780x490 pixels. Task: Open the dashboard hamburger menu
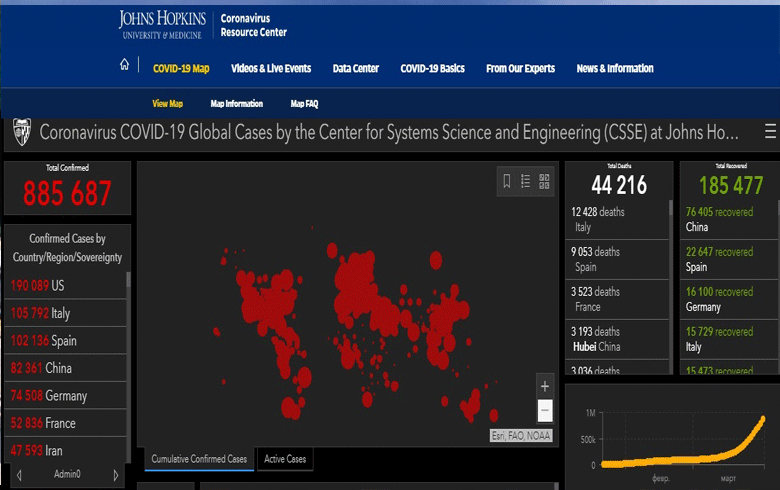click(x=769, y=132)
